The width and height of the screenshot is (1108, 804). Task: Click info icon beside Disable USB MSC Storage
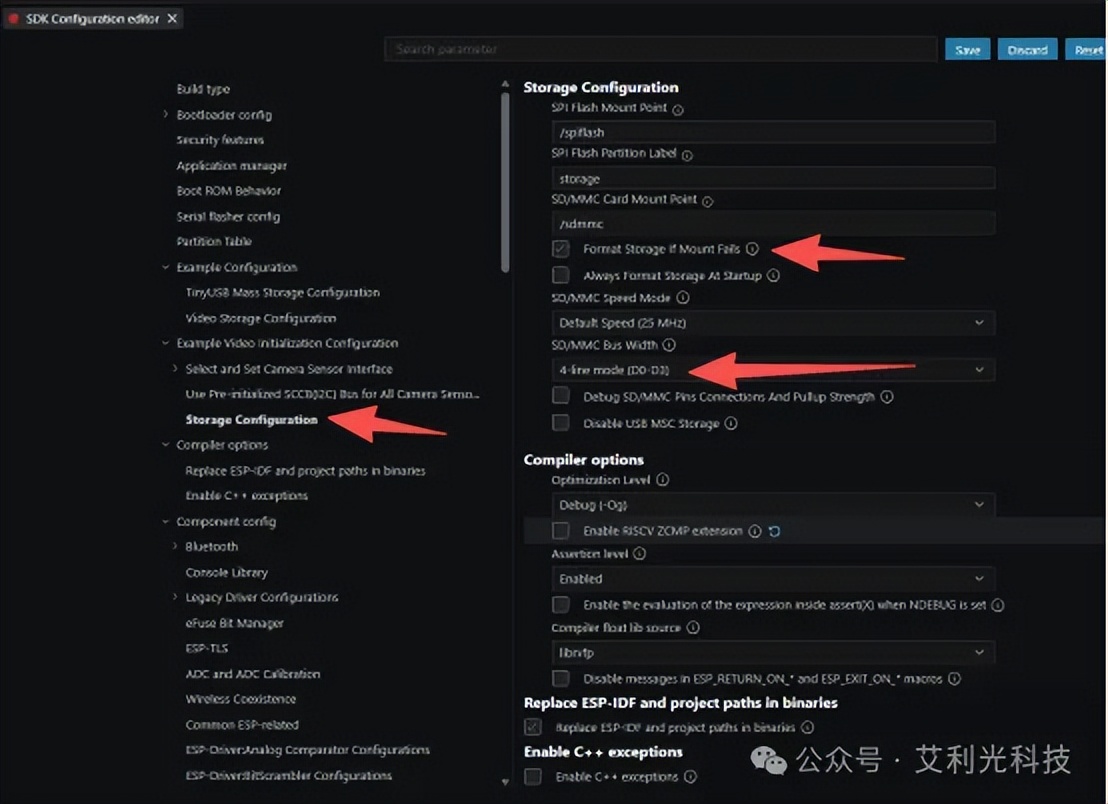point(731,423)
